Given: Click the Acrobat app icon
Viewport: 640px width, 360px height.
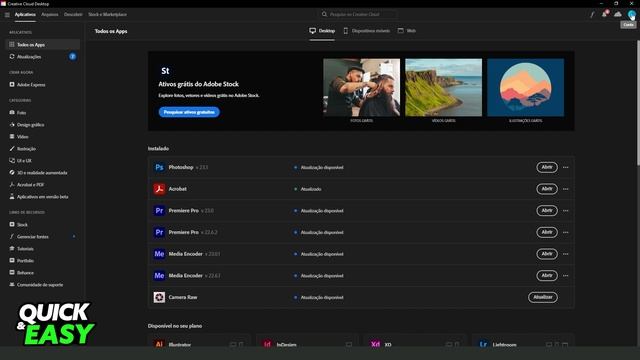Looking at the screenshot, I should pyautogui.click(x=159, y=189).
